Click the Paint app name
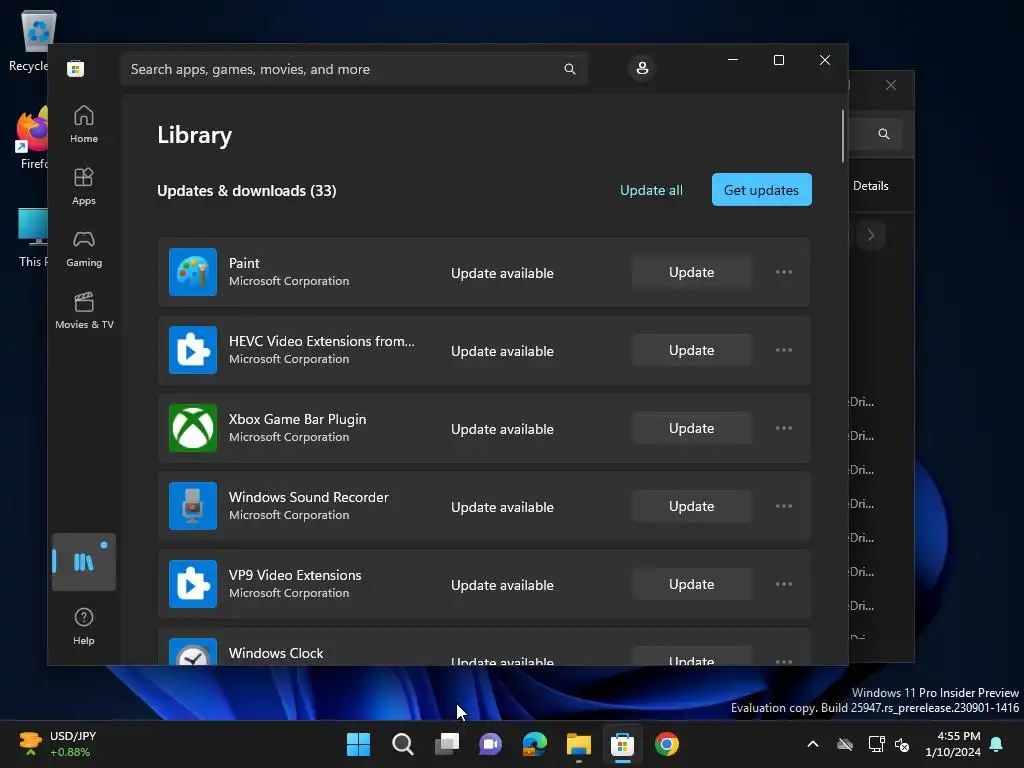 pos(244,263)
